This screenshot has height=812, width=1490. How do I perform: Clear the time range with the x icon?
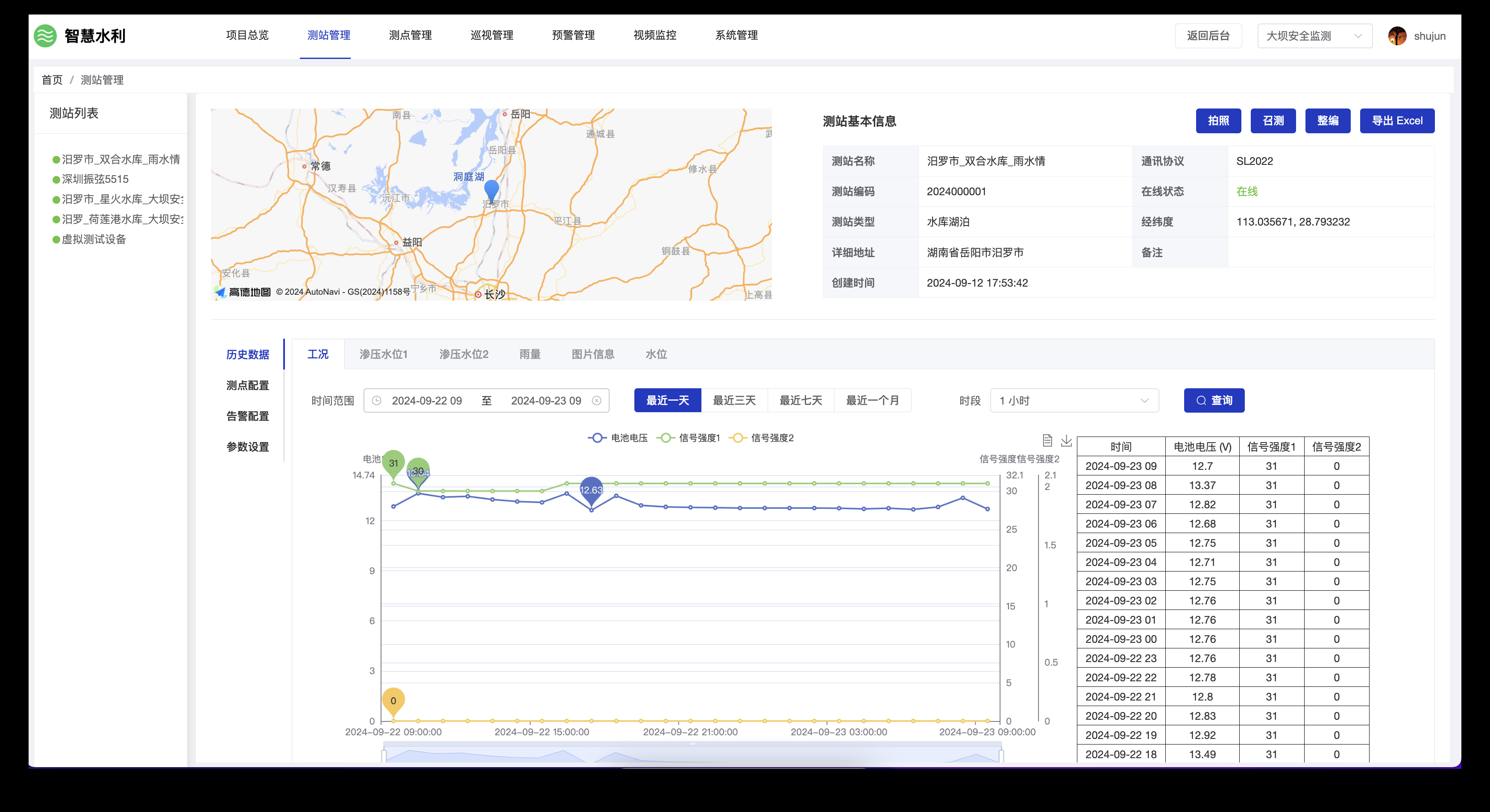click(596, 400)
